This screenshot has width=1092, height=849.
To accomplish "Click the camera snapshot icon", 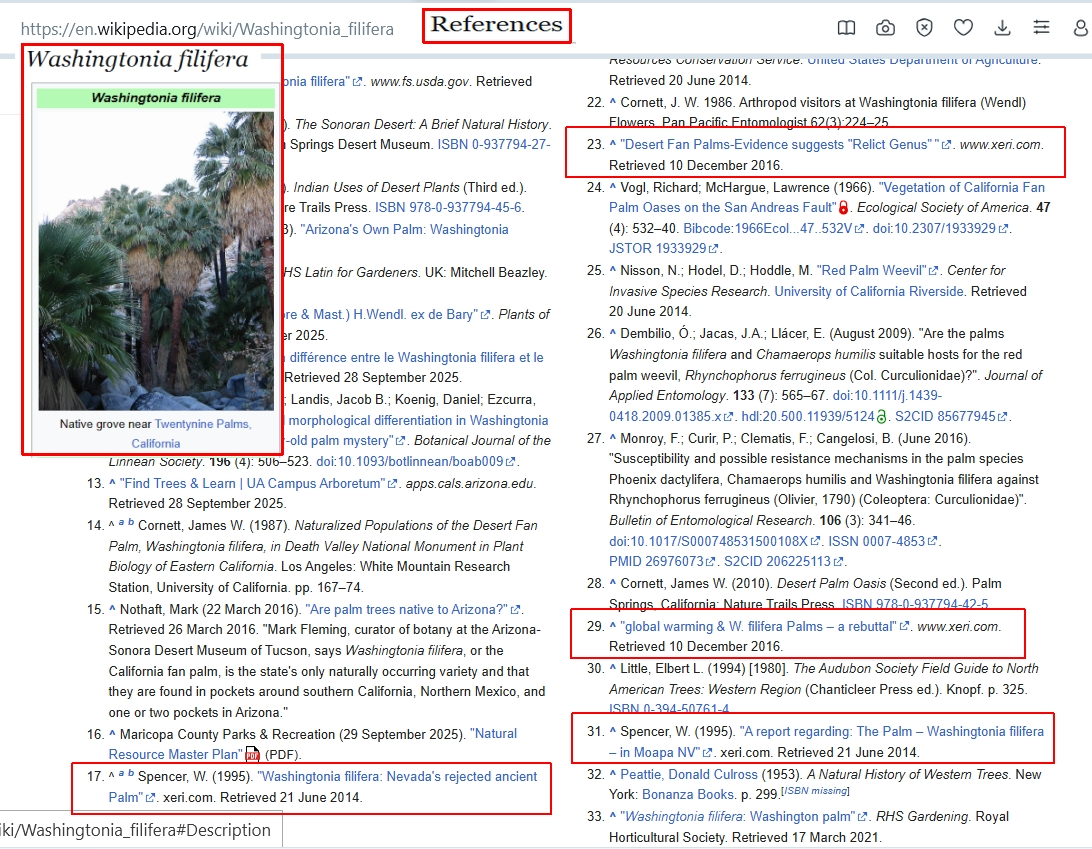I will [885, 28].
